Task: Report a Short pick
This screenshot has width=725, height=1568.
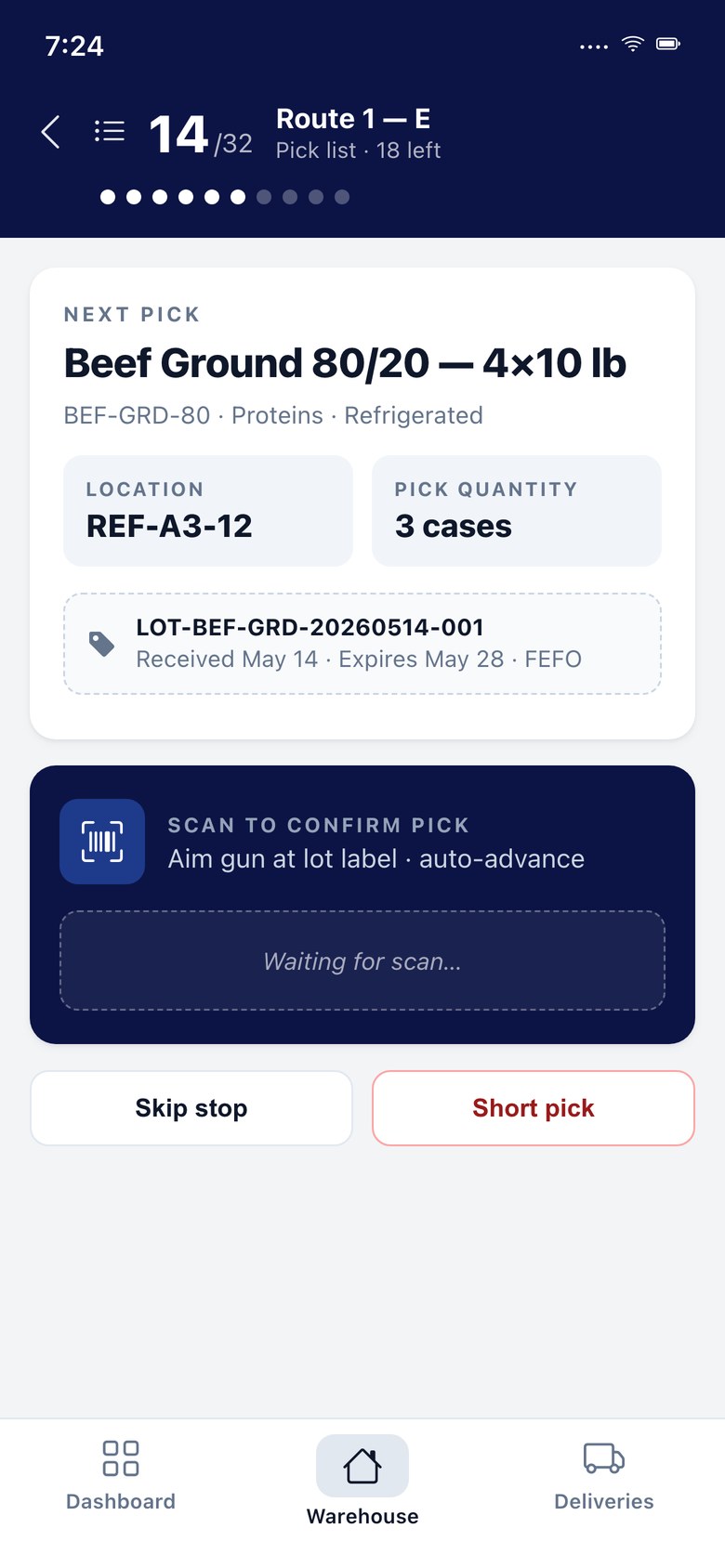Action: (534, 1108)
